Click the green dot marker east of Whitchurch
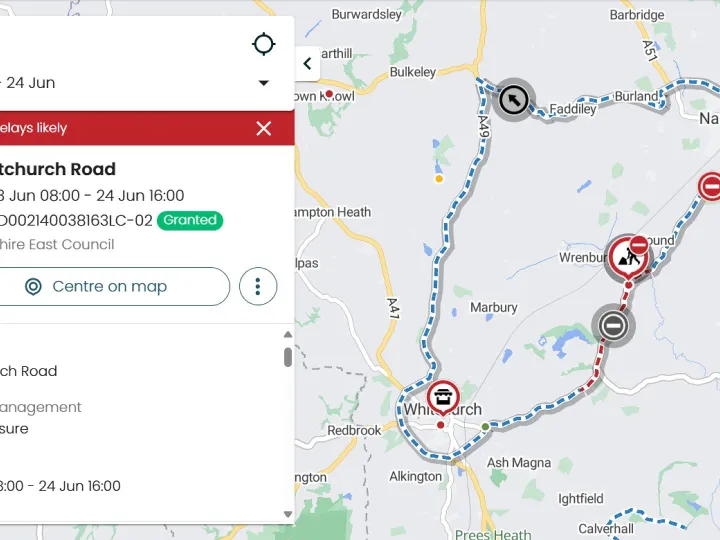The height and width of the screenshot is (540, 720). (x=486, y=427)
